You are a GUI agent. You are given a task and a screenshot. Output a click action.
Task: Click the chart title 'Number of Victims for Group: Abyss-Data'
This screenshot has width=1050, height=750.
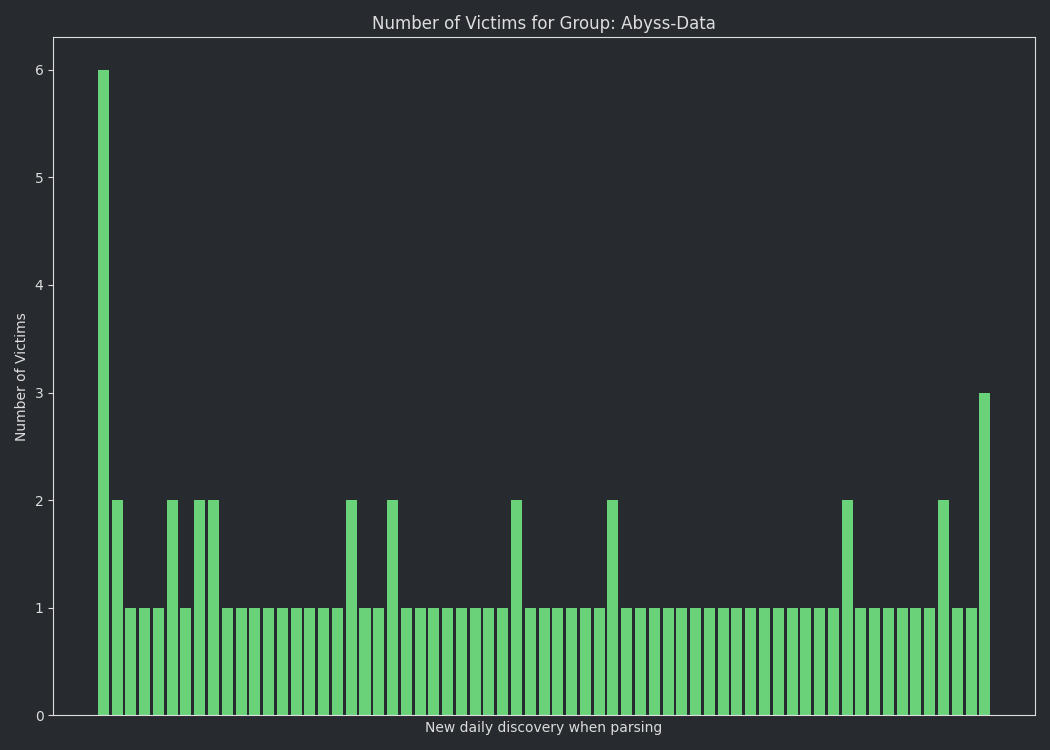(543, 23)
